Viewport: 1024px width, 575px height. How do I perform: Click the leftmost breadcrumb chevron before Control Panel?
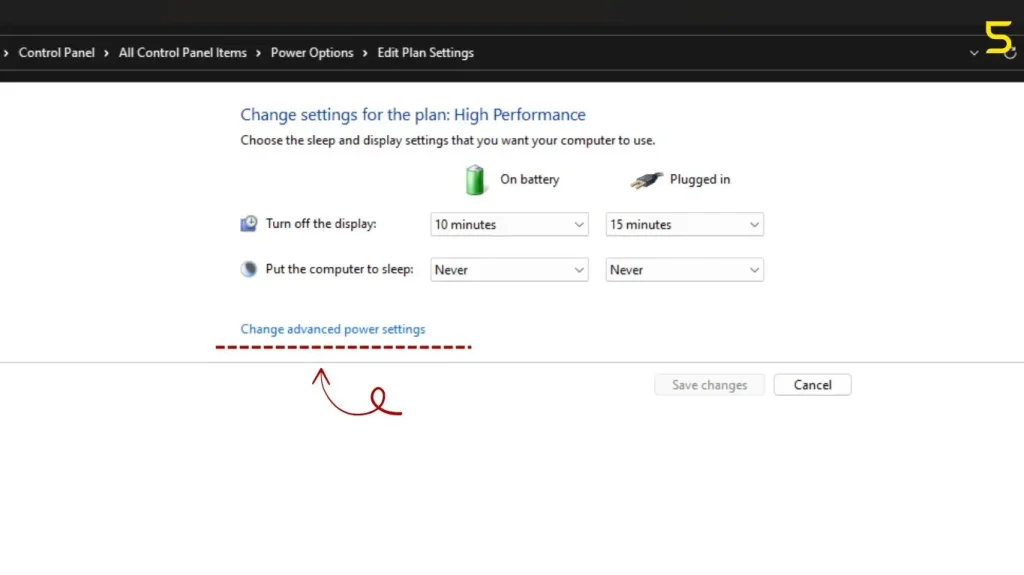pyautogui.click(x=6, y=53)
